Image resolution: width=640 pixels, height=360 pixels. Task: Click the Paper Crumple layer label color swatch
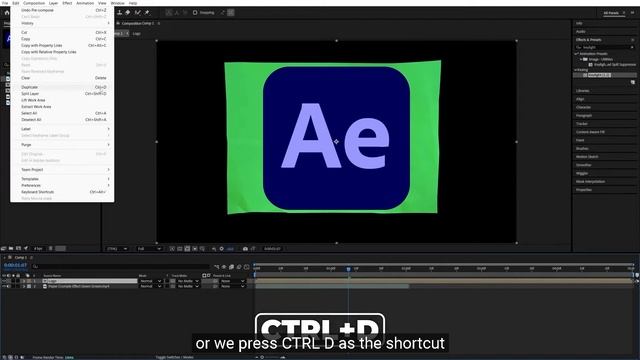coord(29,287)
